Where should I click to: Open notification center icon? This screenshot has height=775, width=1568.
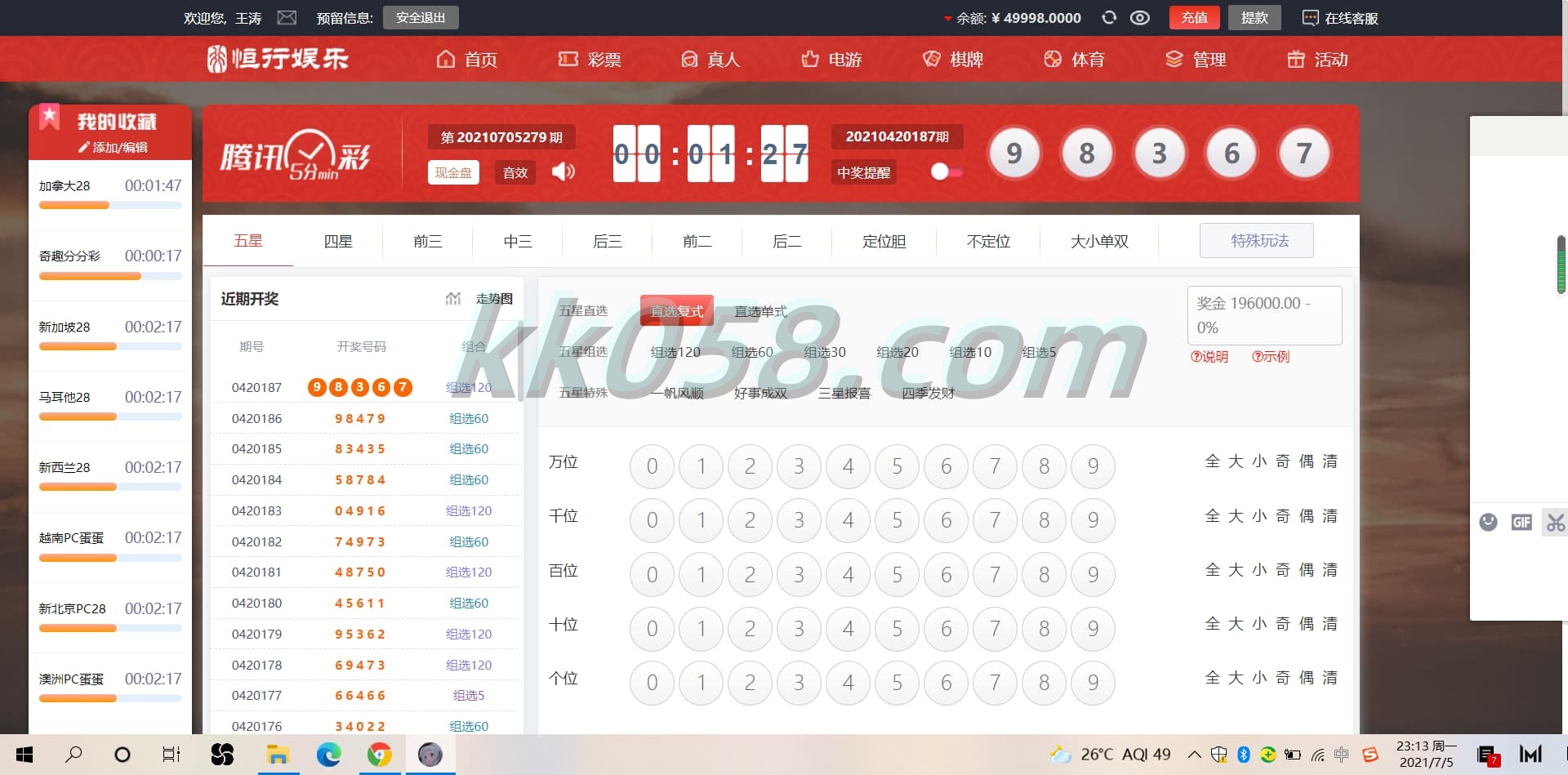pyautogui.click(x=1488, y=755)
